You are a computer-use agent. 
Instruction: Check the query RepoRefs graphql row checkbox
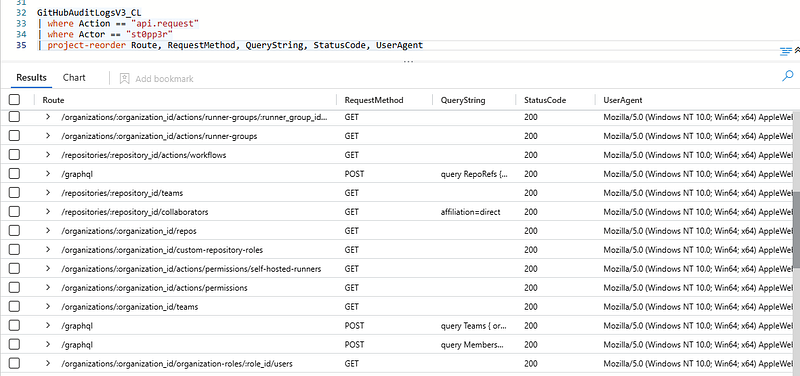tap(14, 173)
